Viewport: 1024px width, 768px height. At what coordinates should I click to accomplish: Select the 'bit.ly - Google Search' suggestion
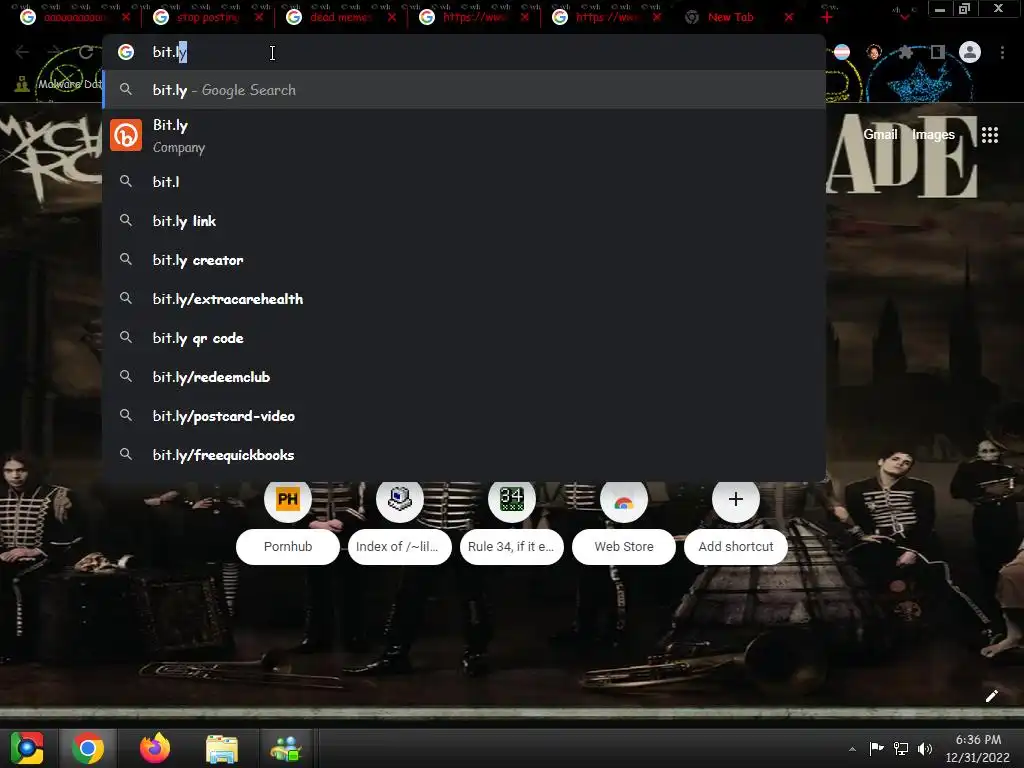[x=464, y=90]
